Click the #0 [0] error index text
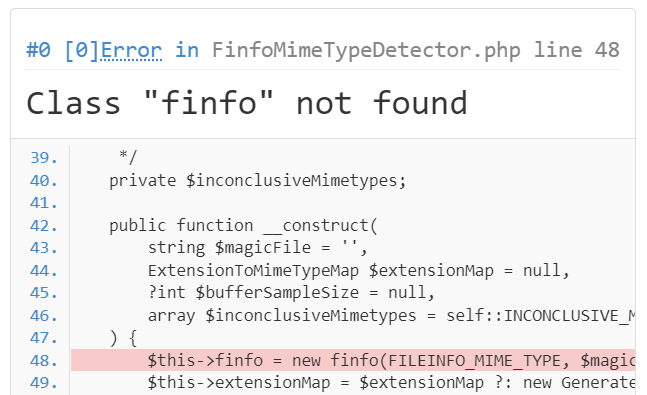 [63, 50]
